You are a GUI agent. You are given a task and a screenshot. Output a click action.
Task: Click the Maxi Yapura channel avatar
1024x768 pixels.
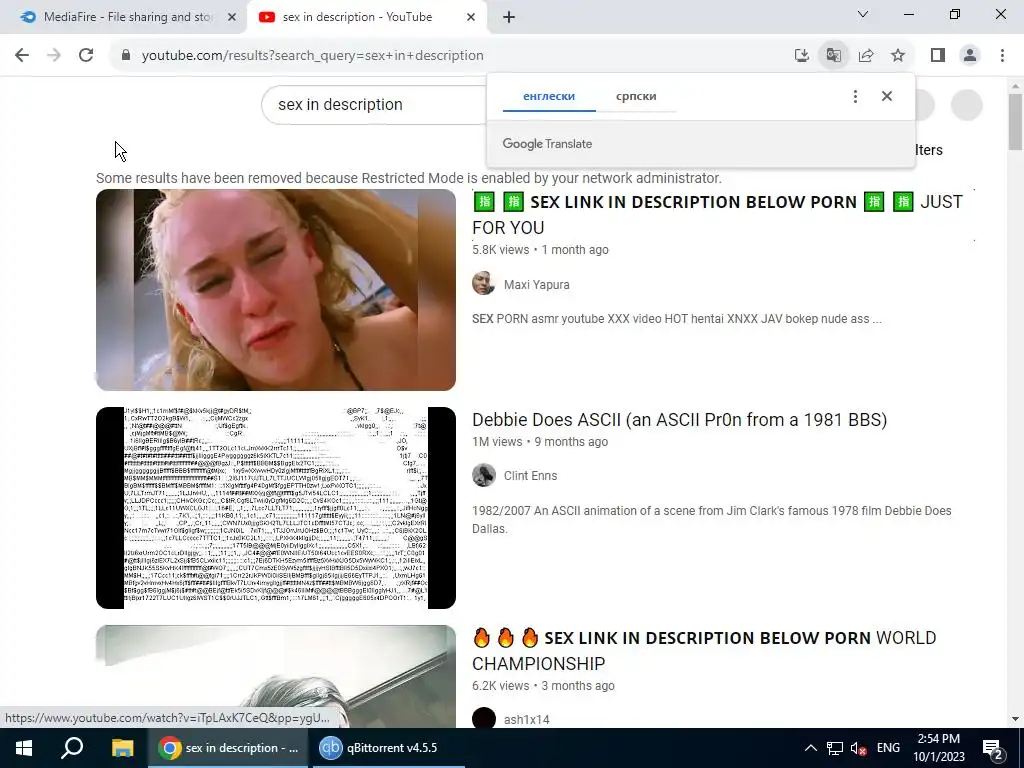(484, 284)
